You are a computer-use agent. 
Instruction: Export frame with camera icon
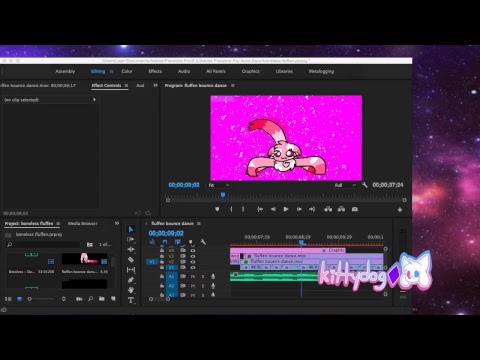point(355,209)
